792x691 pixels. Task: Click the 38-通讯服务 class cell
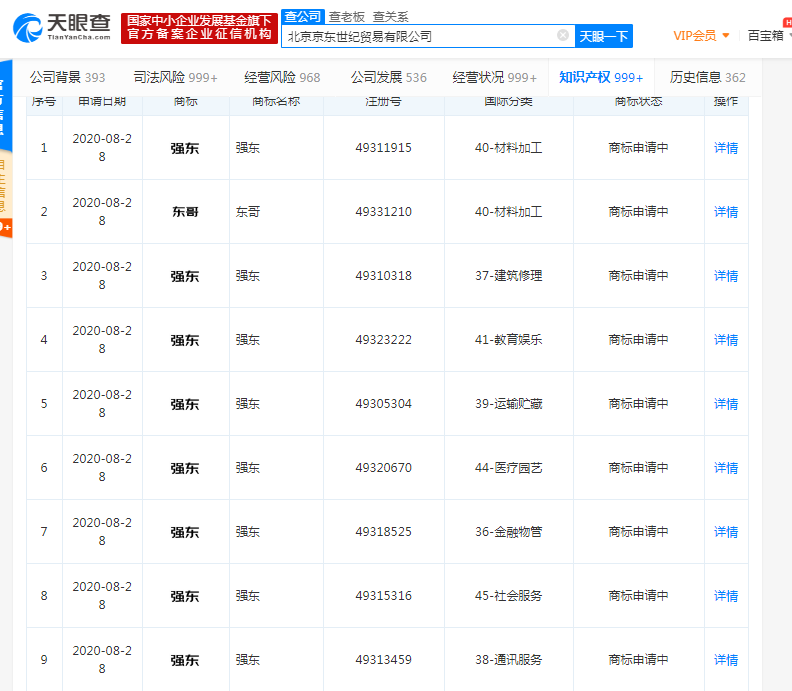tap(509, 660)
